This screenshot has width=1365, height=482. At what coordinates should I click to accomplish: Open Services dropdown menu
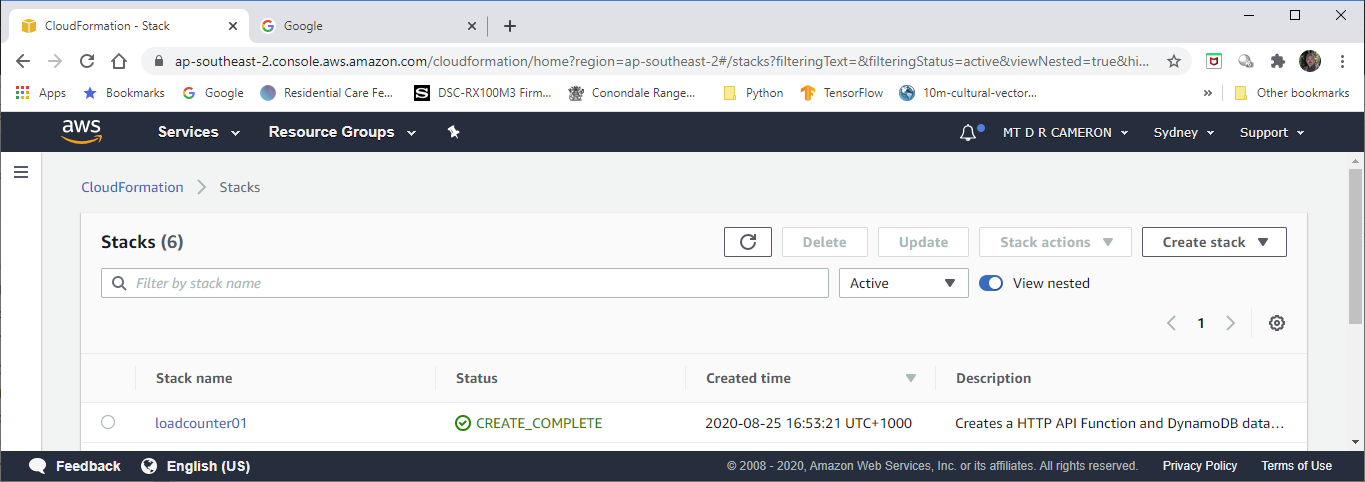[199, 132]
